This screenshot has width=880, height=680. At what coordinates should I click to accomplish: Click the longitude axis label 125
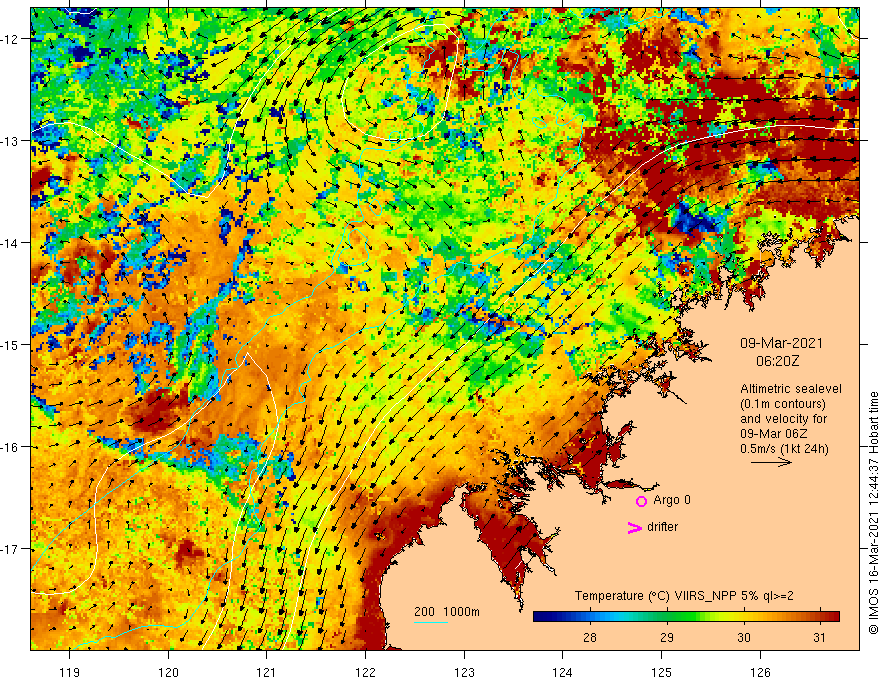pyautogui.click(x=661, y=672)
